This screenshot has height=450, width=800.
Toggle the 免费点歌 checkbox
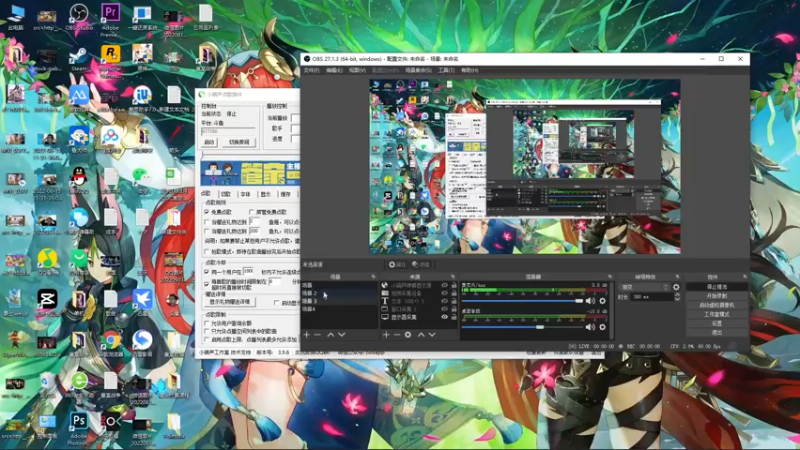point(207,212)
